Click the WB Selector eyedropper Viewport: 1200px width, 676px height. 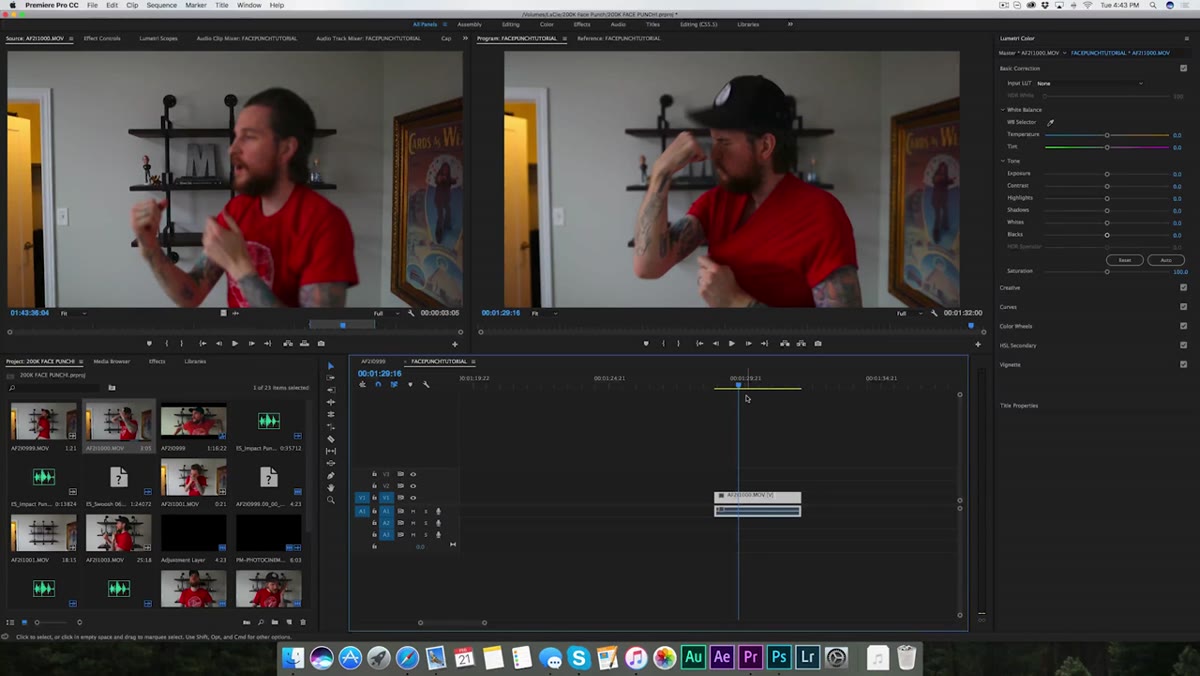tap(1051, 122)
